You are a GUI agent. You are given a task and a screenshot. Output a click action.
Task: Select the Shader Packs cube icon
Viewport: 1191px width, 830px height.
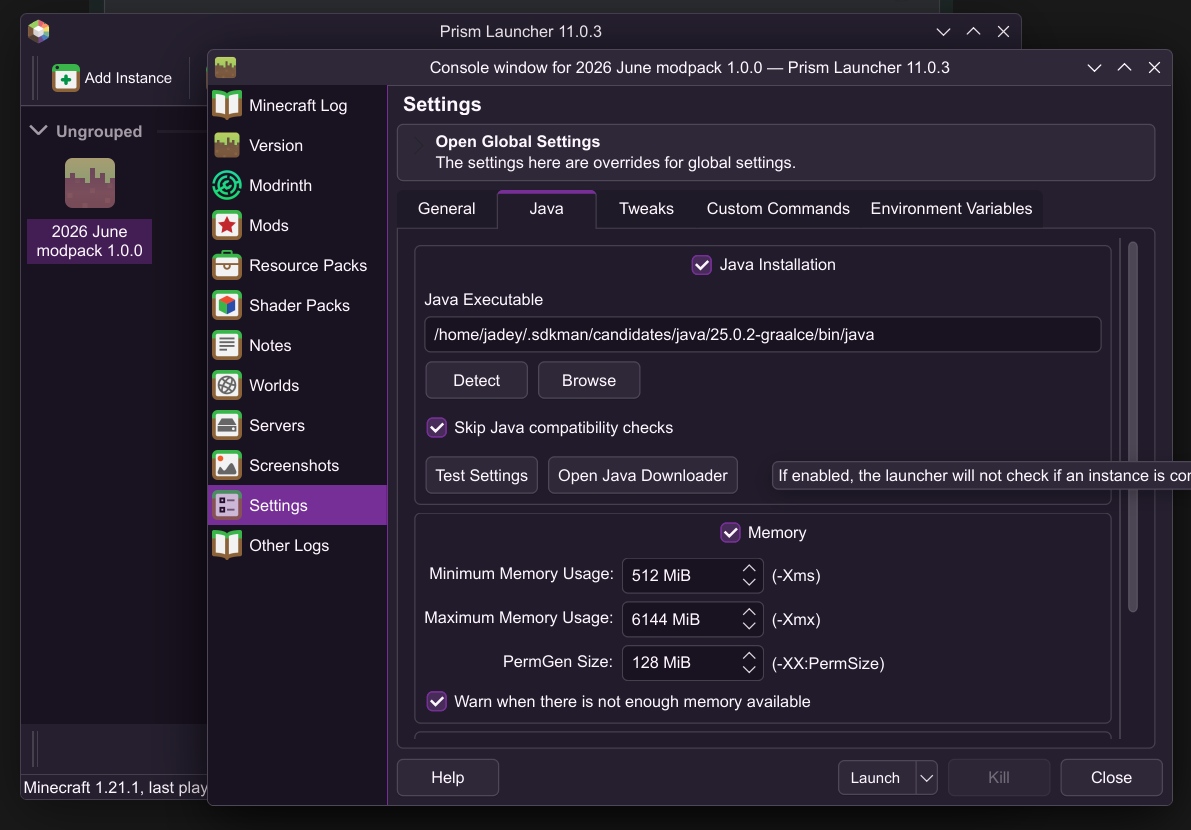coord(226,305)
